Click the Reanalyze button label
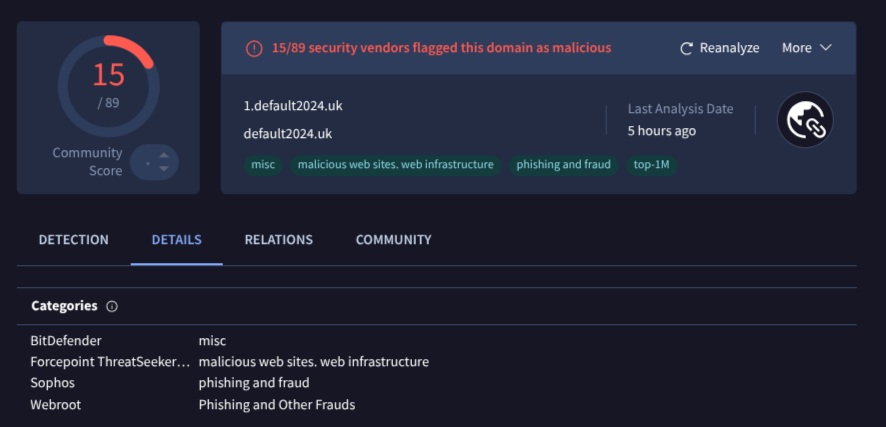 [x=729, y=48]
